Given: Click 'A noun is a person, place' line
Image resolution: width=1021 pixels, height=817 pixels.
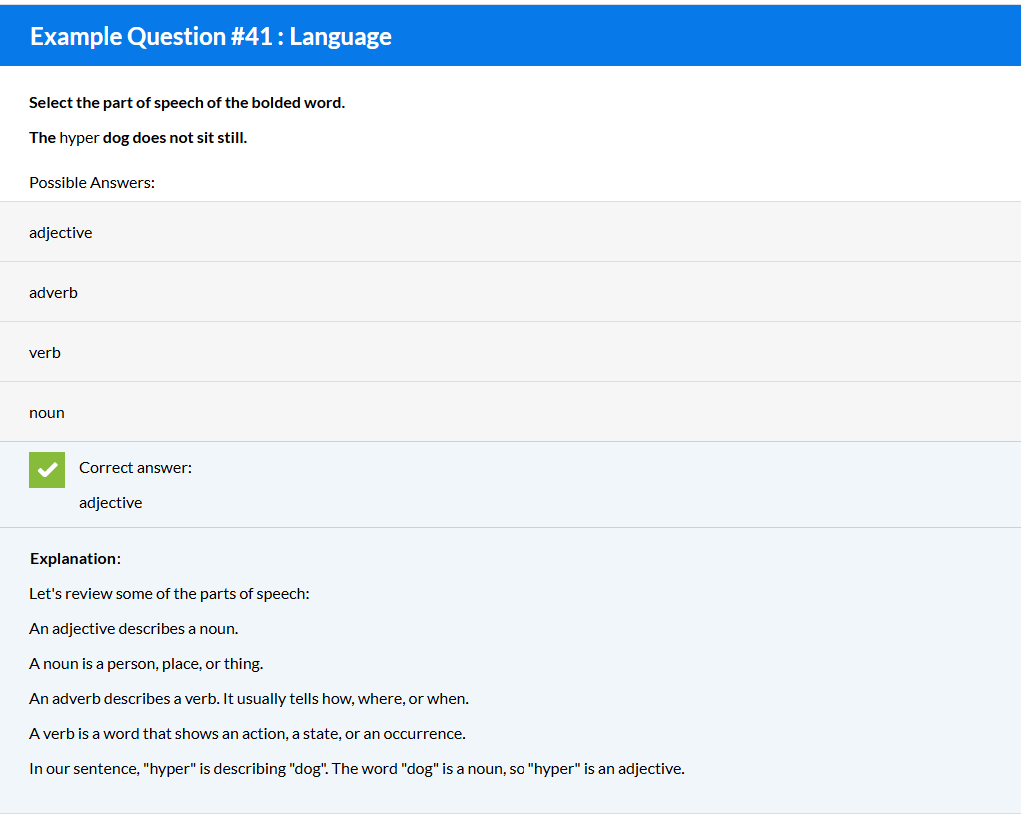Looking at the screenshot, I should tap(146, 663).
